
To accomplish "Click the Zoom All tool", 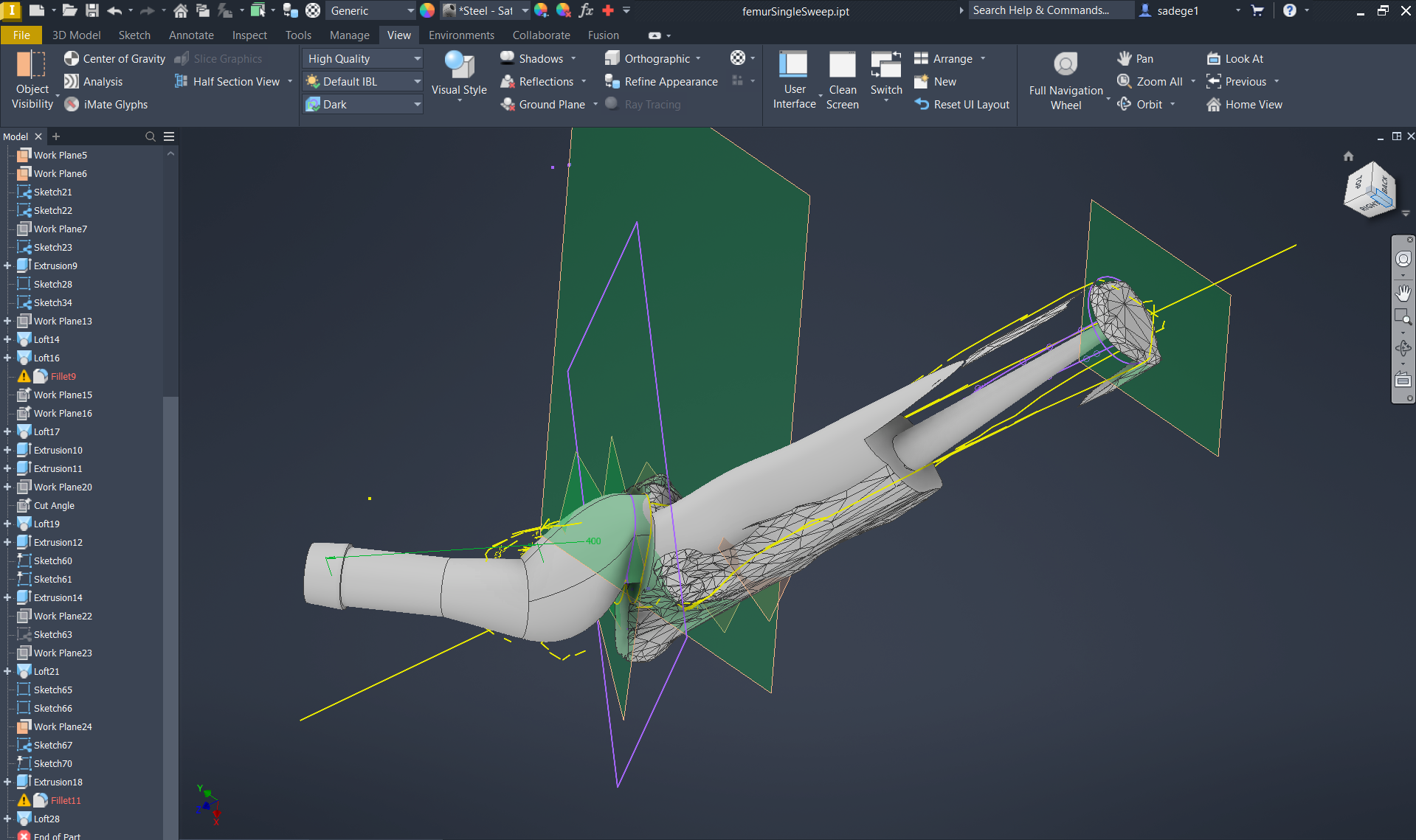I will (1153, 81).
